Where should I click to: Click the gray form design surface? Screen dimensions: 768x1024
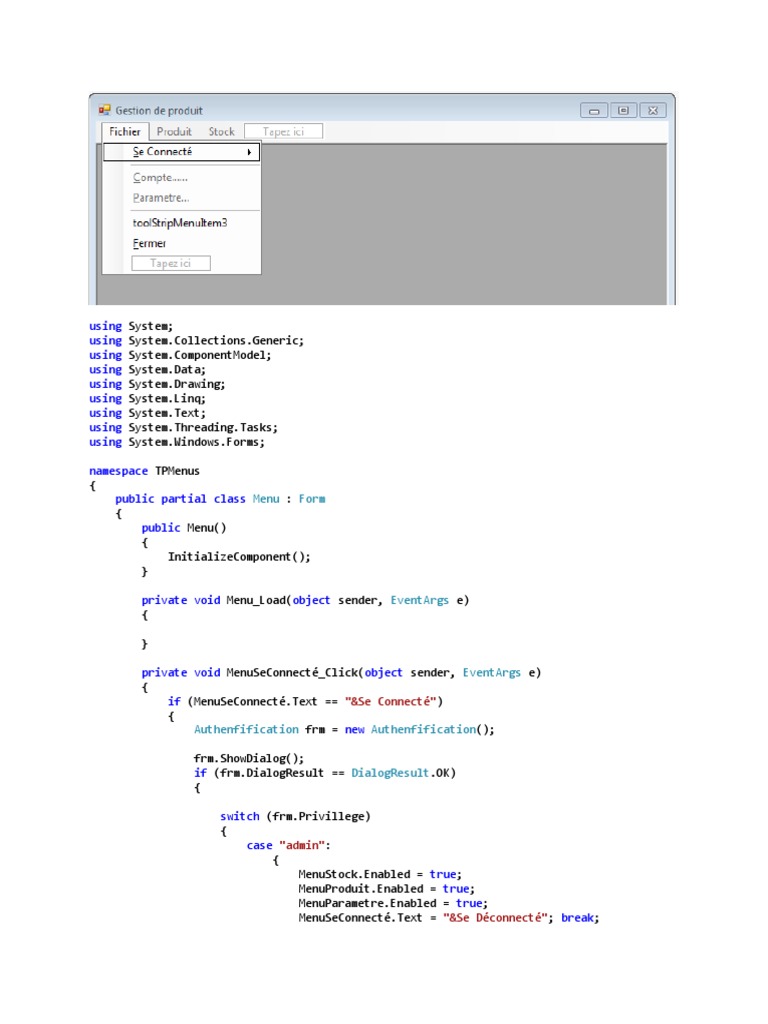[x=464, y=224]
